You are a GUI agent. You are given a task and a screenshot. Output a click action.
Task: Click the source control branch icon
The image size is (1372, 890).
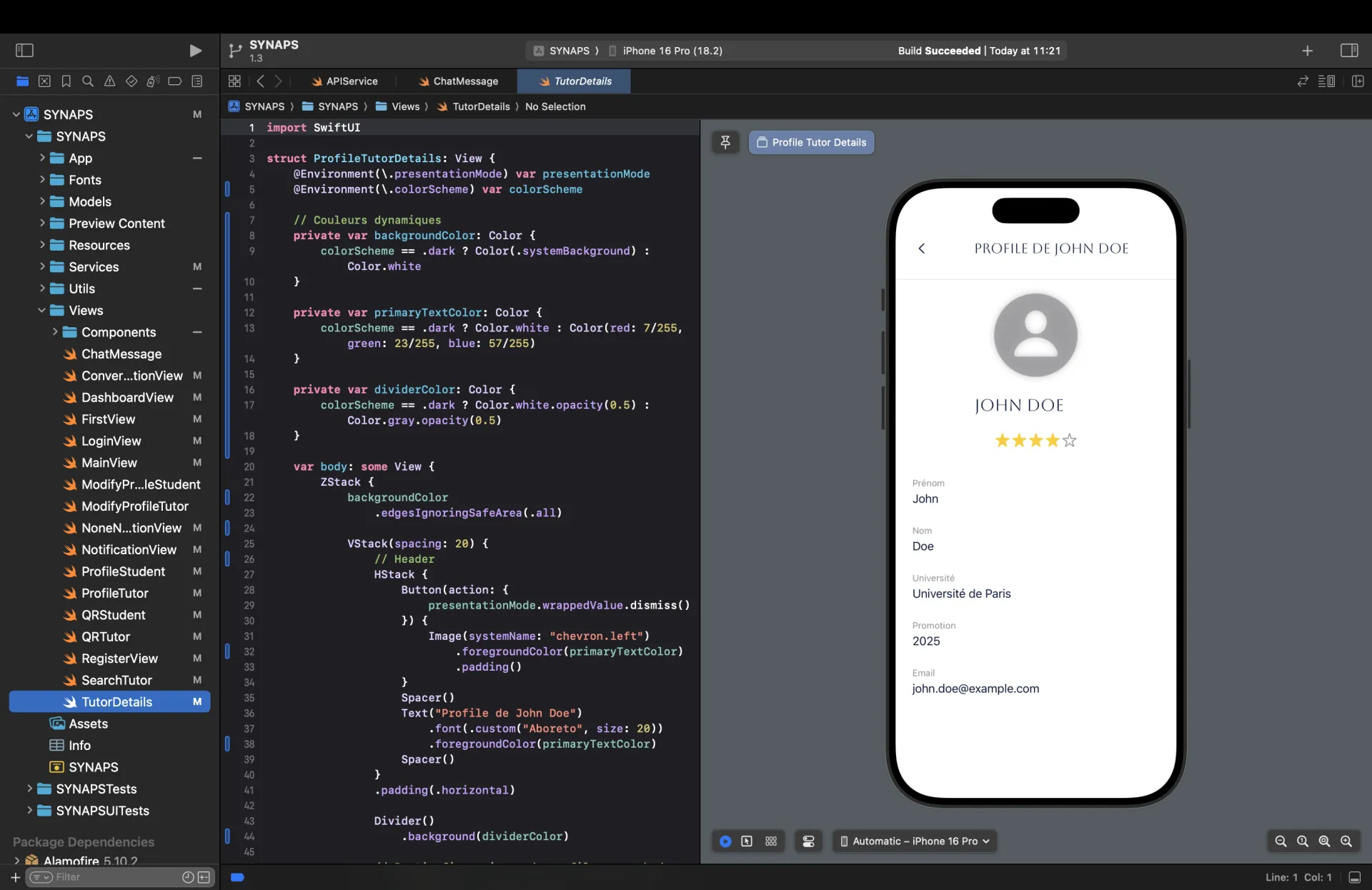coord(234,51)
